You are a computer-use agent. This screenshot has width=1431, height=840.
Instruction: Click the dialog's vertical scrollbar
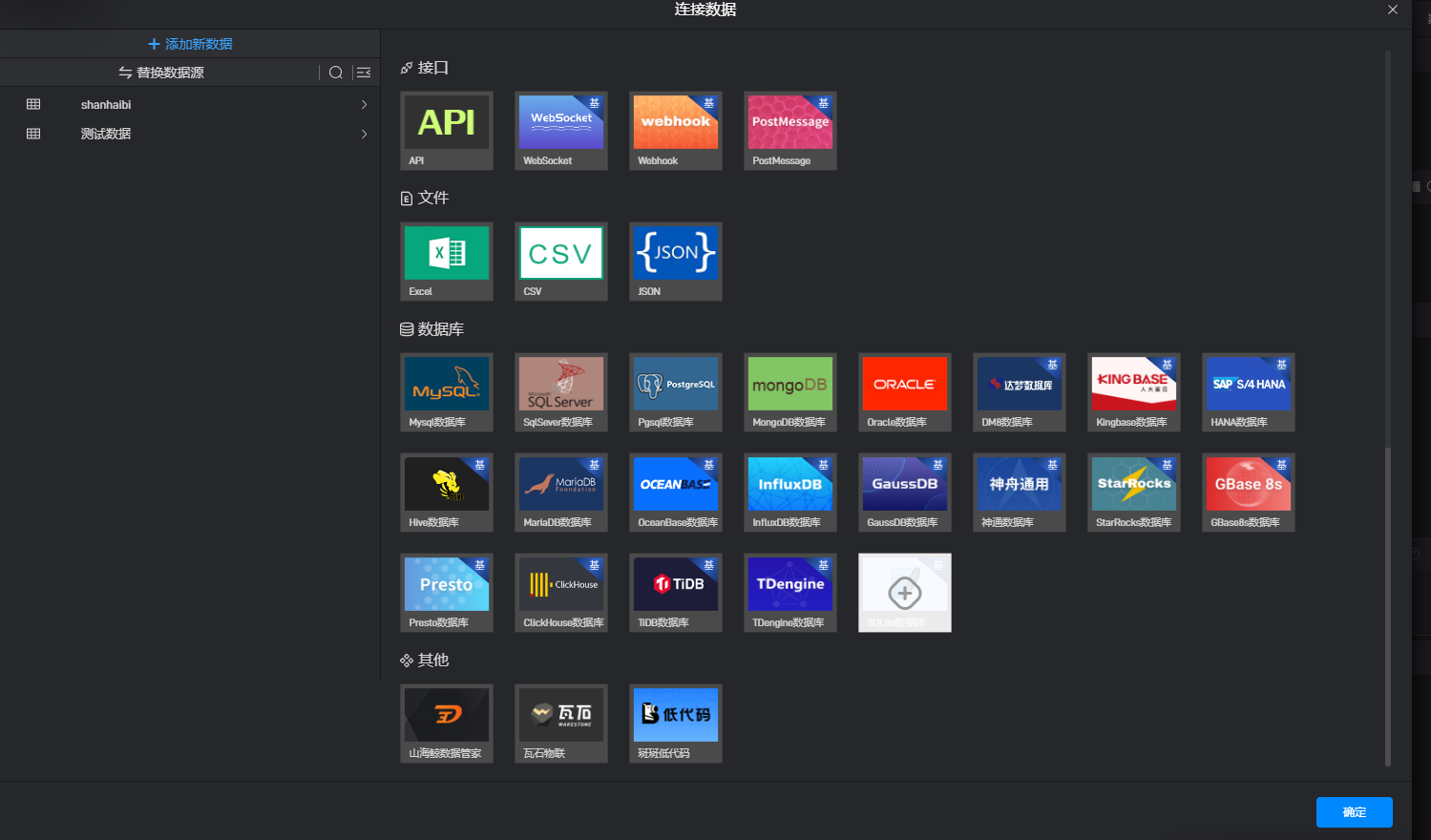pyautogui.click(x=1388, y=606)
